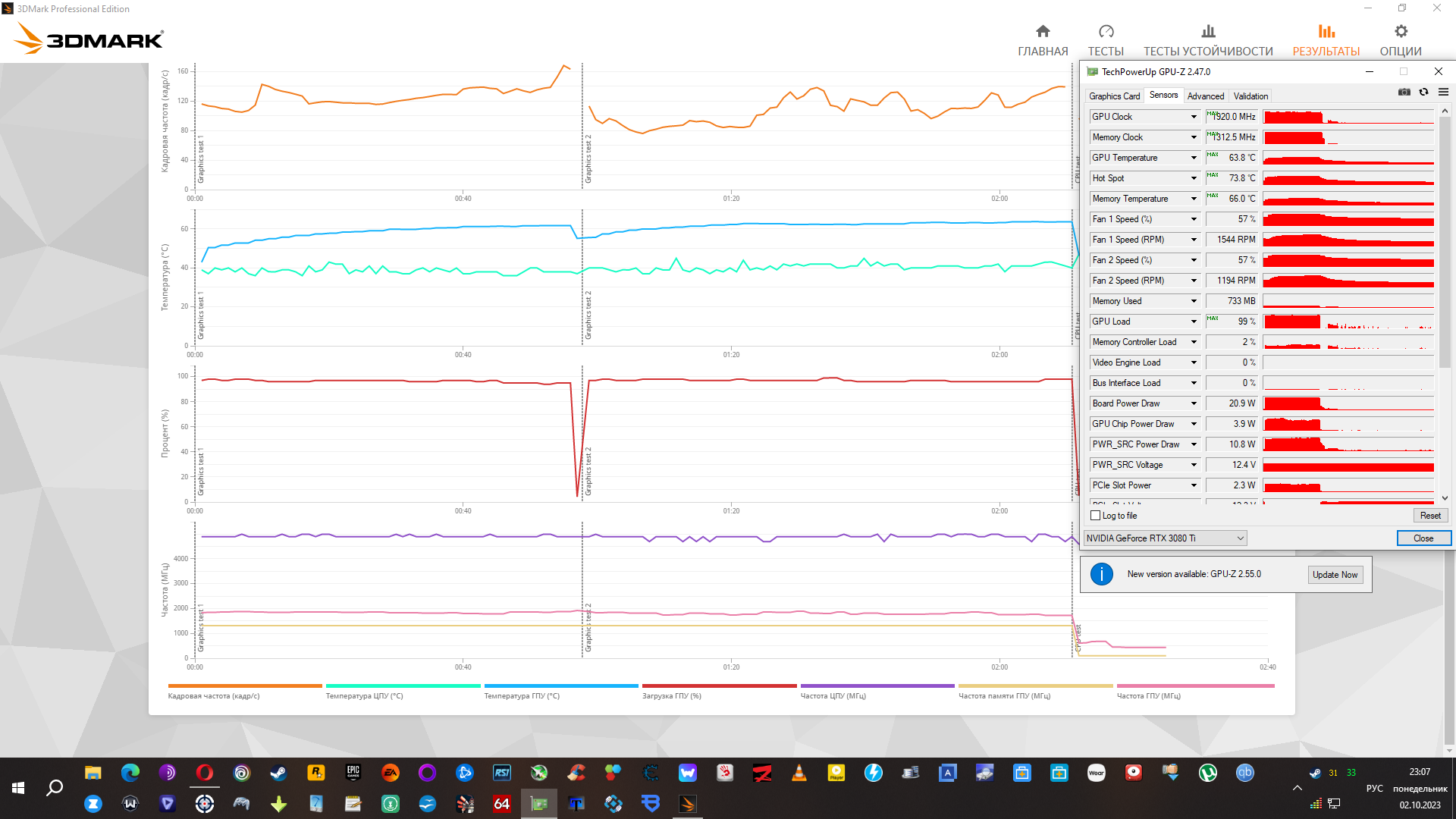The image size is (1456, 819).
Task: Expand the Hot Spot sensor dropdown
Action: coord(1194,178)
